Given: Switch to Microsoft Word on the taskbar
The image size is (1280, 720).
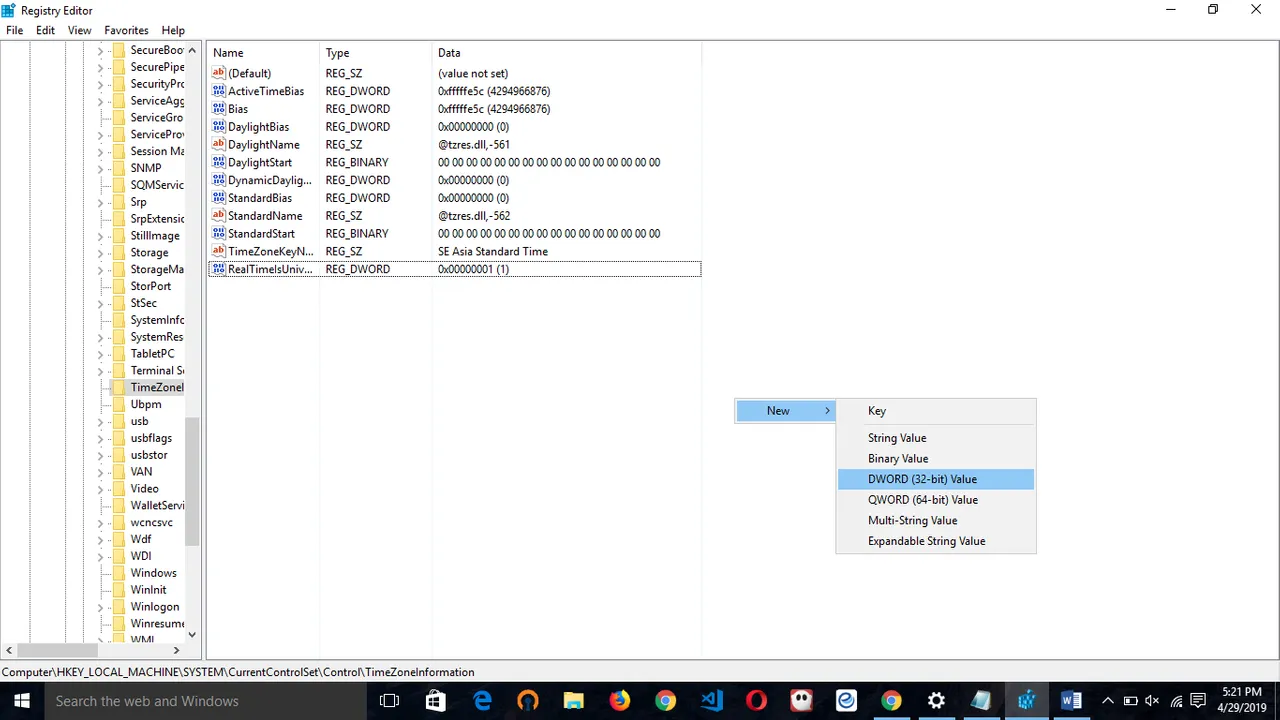Looking at the screenshot, I should (x=1071, y=701).
